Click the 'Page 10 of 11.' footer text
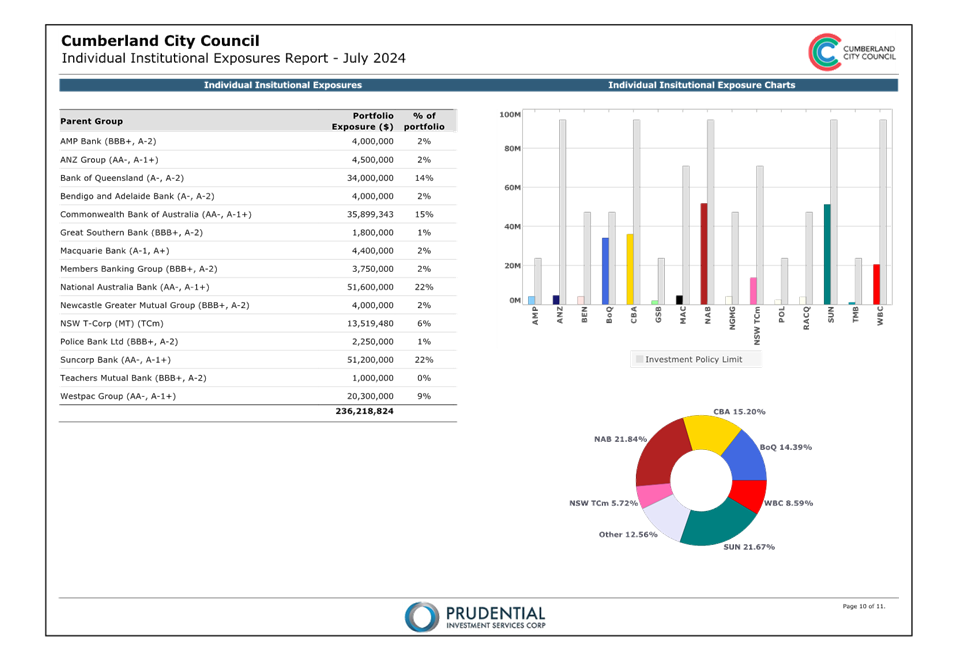The image size is (957, 660). pyautogui.click(x=864, y=606)
